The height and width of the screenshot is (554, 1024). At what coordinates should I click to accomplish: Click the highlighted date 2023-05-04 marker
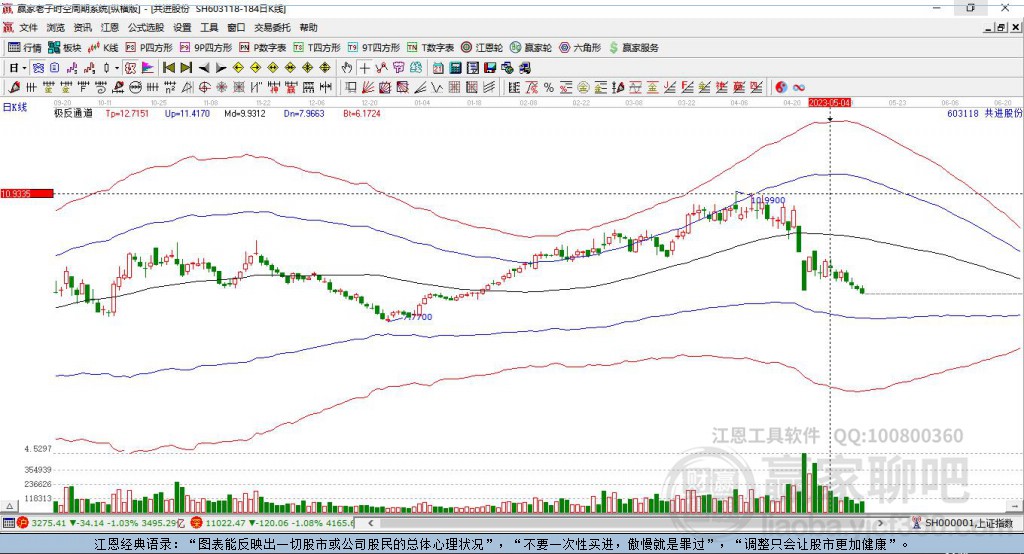(829, 103)
